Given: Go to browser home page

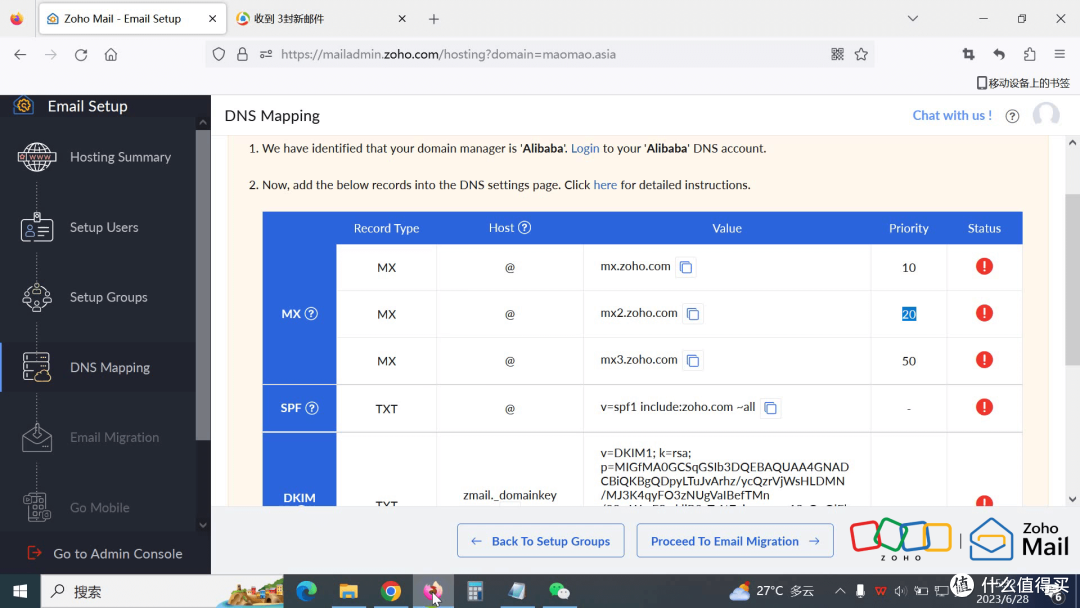Looking at the screenshot, I should 111,54.
